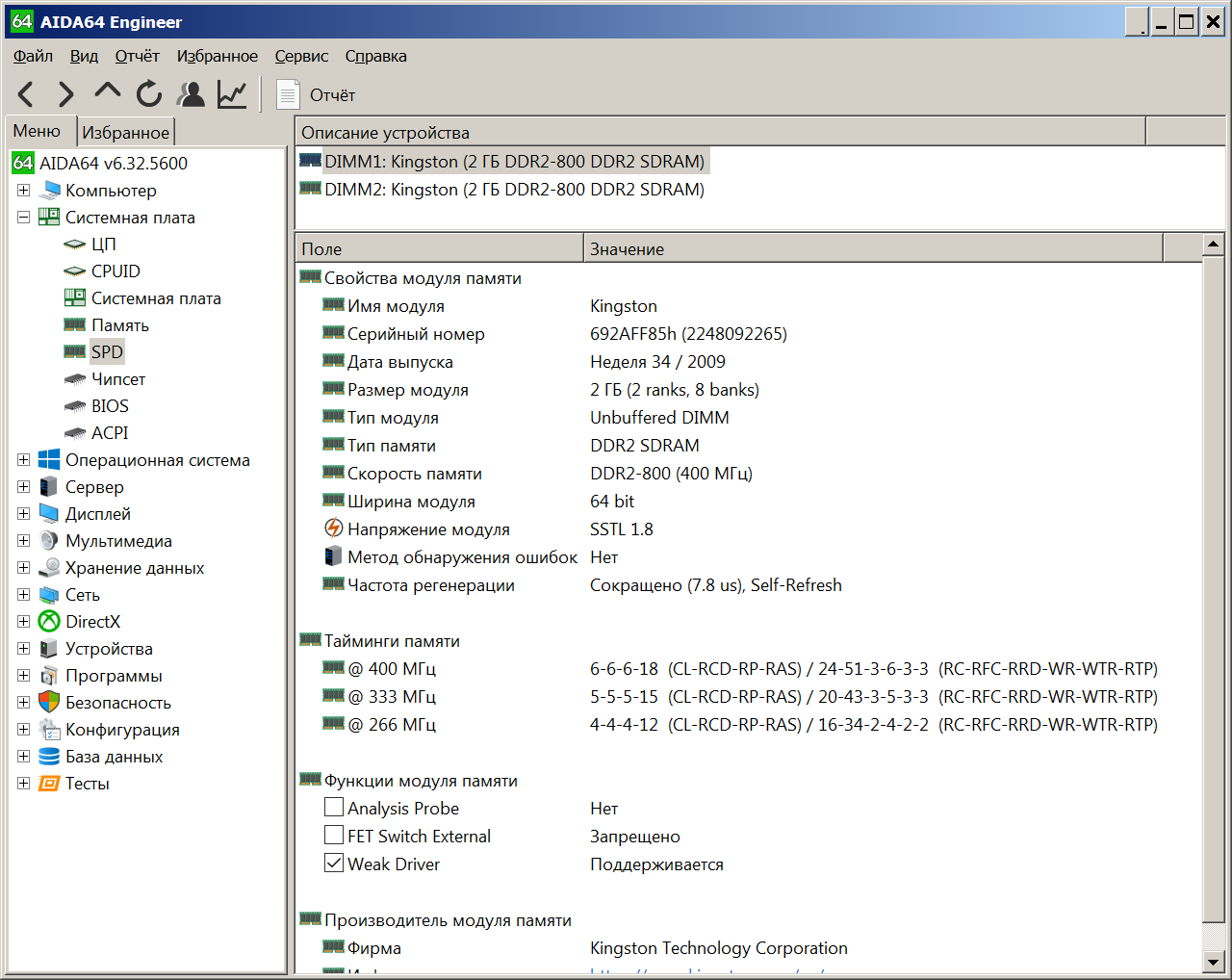Select DIMM1 Kingston device row
Screen dimensions: 1232x980
coord(503,162)
